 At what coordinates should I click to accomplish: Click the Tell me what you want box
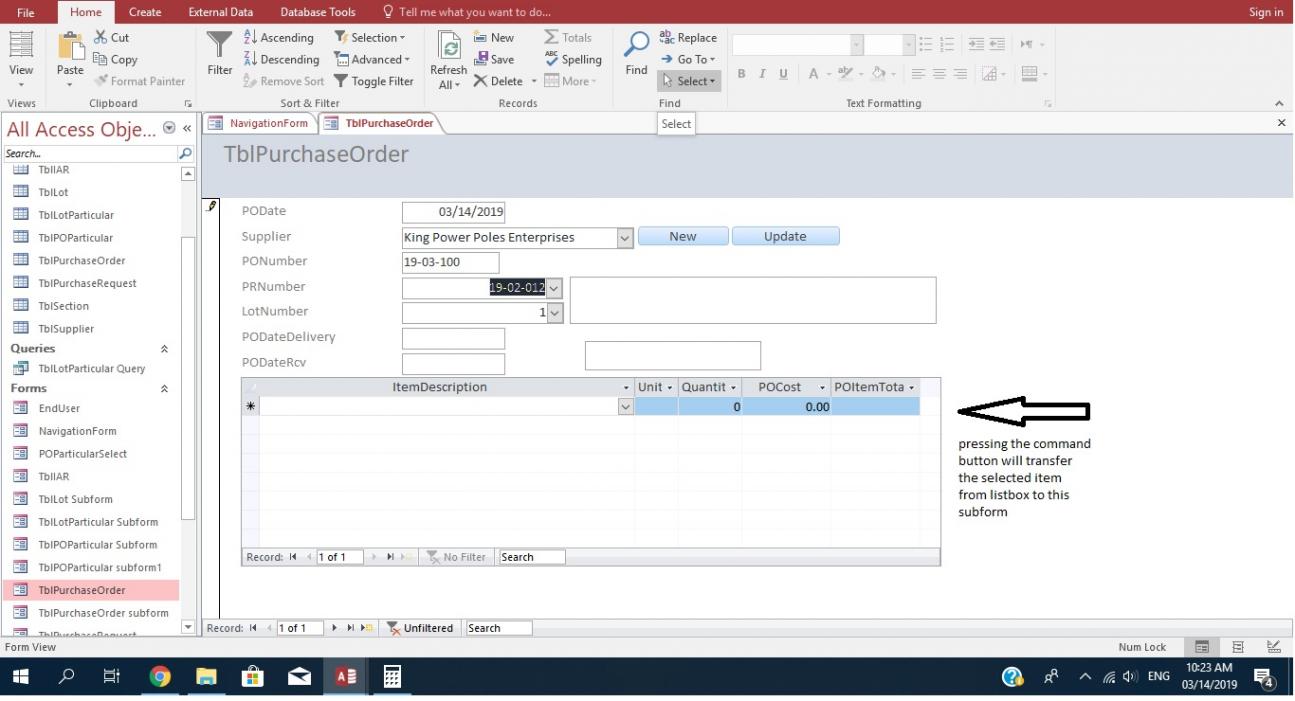467,12
